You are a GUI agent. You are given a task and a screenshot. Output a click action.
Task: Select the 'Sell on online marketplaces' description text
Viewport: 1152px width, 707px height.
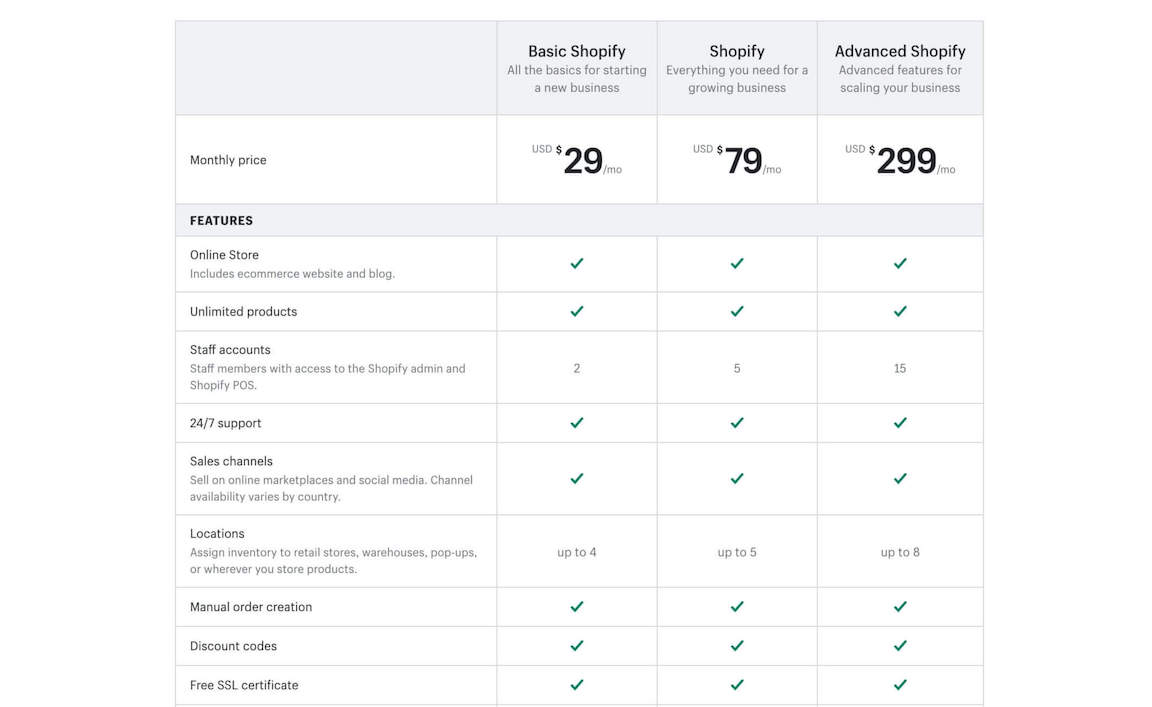(x=331, y=488)
